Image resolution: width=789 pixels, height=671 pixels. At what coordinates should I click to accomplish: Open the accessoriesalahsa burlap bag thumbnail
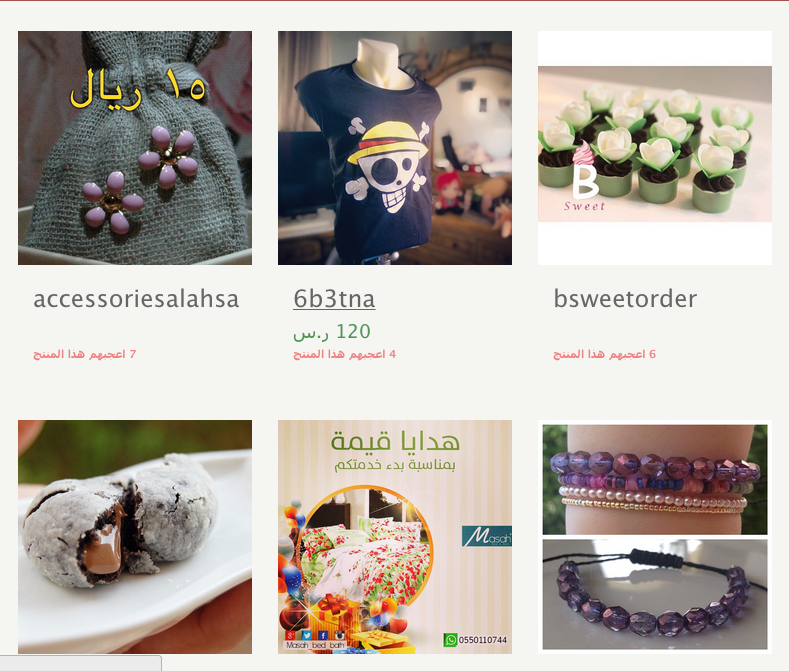(135, 148)
